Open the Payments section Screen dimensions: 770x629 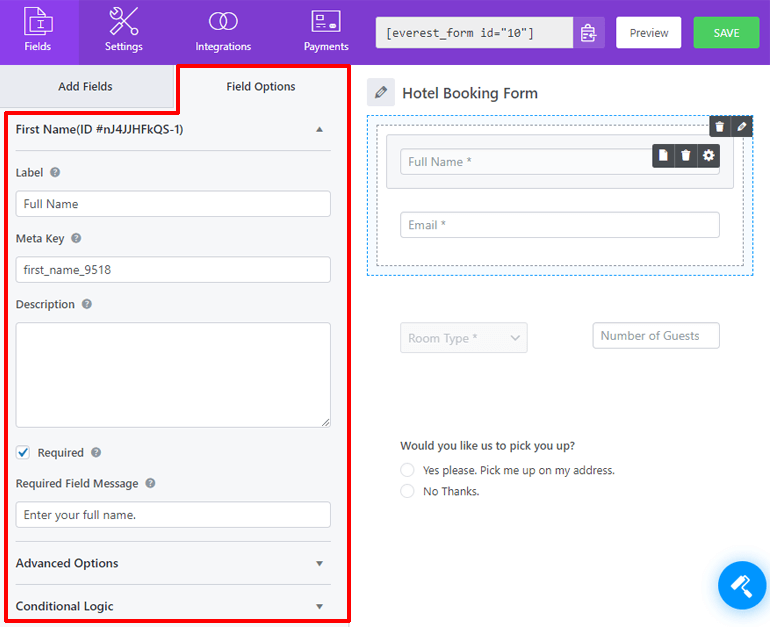coord(326,30)
